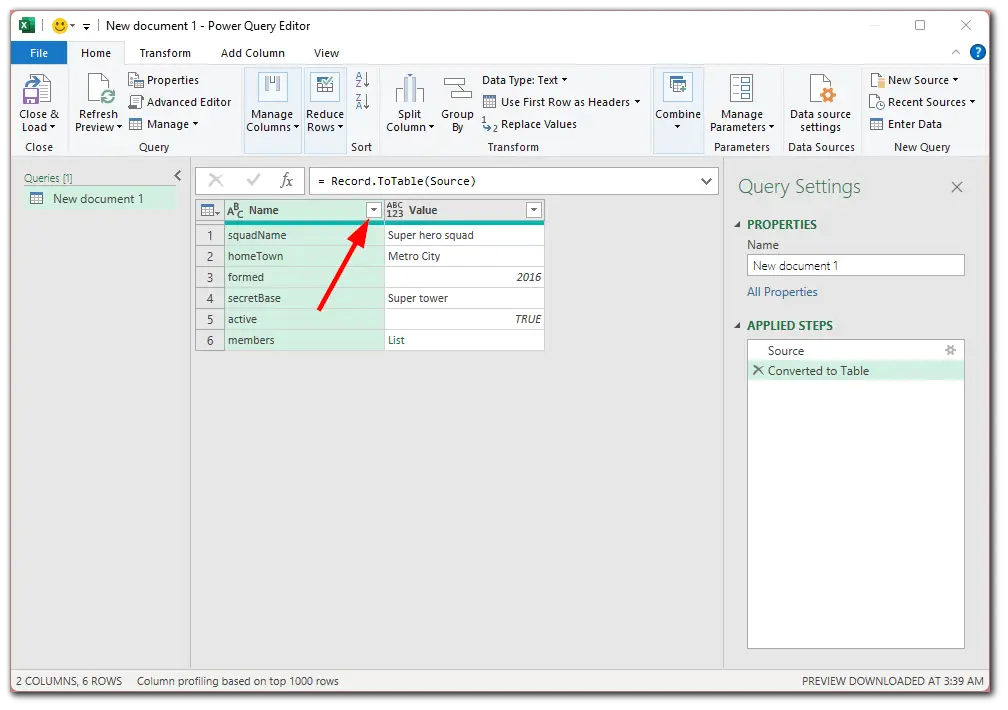This screenshot has width=1008, height=710.
Task: Open the Advanced Editor
Action: pyautogui.click(x=180, y=102)
